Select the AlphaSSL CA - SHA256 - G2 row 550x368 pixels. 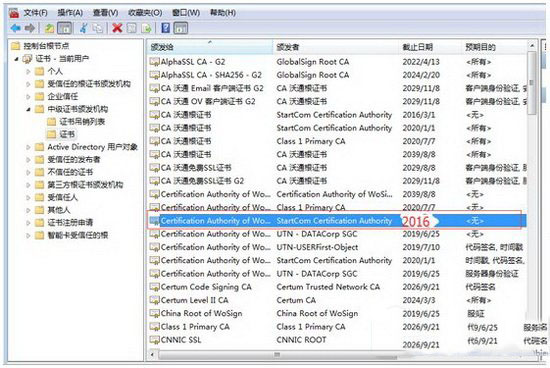click(x=337, y=75)
